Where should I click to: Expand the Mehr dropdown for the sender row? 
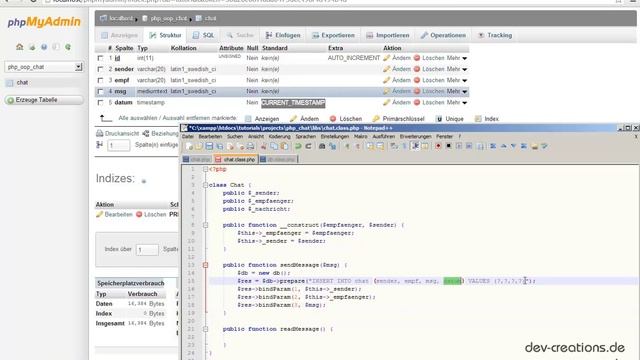[457, 69]
